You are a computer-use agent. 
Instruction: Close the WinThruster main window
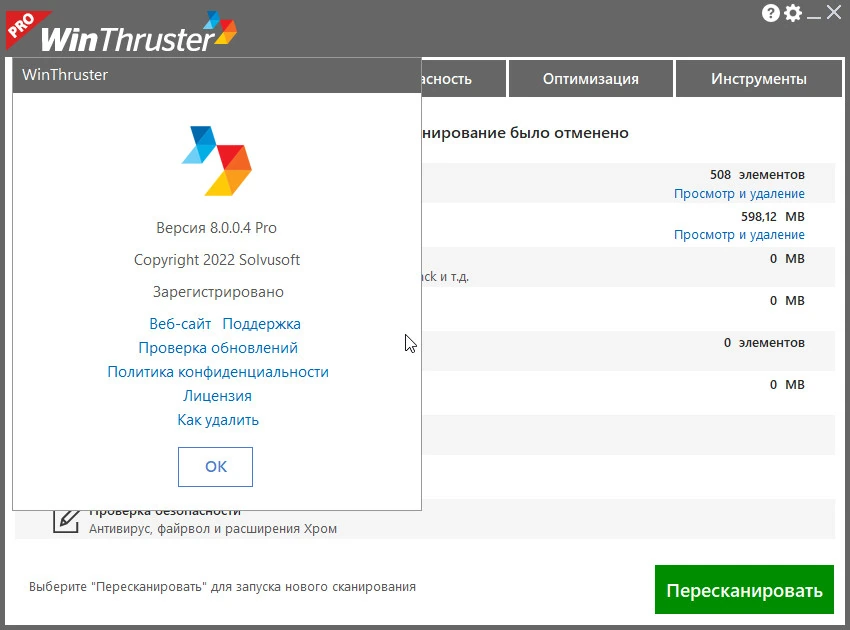tap(834, 12)
